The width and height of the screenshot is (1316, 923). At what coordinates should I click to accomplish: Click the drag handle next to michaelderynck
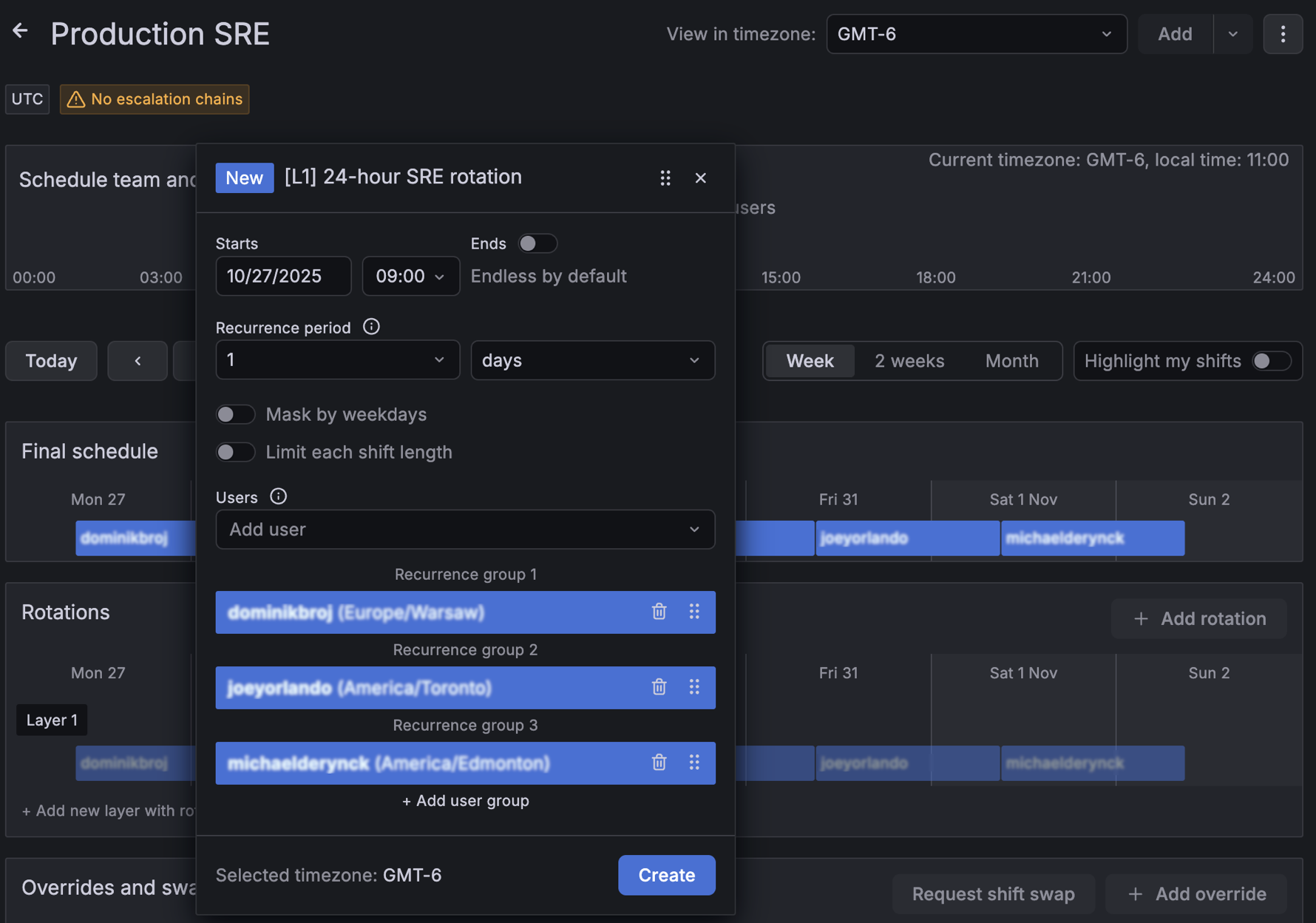click(694, 763)
